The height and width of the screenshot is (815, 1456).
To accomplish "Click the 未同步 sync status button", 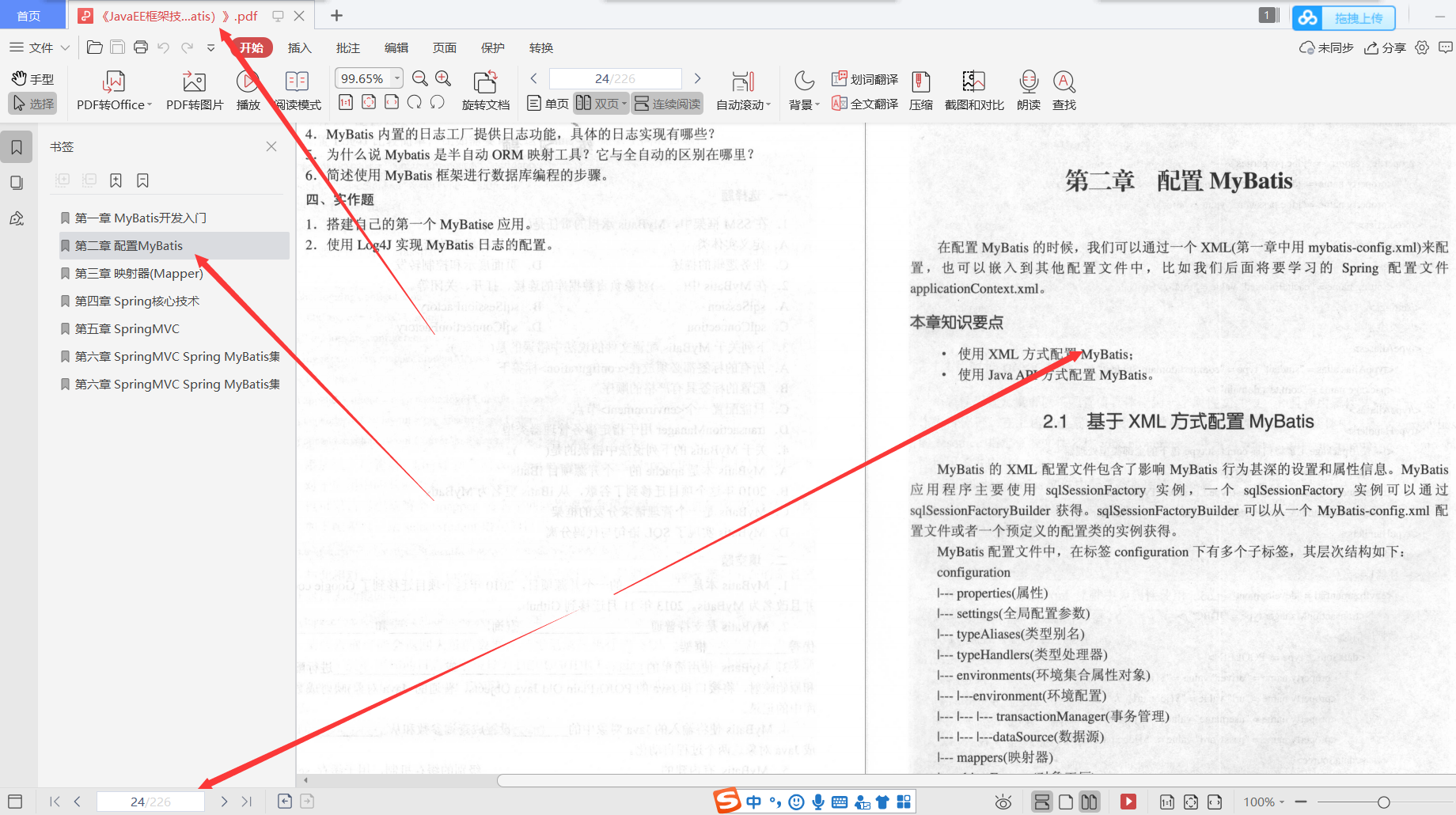I will tap(1326, 47).
